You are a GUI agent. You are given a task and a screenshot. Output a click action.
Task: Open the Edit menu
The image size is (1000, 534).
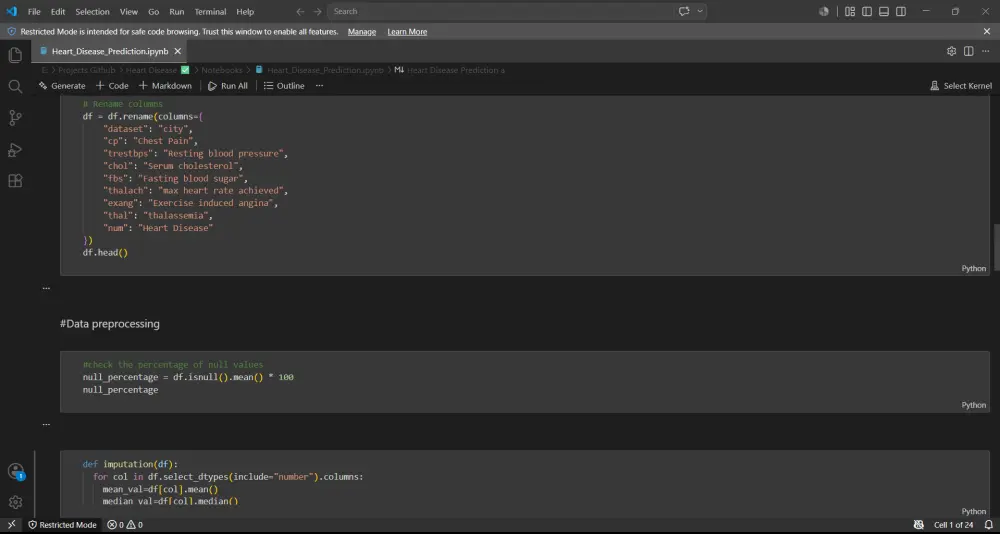pyautogui.click(x=58, y=11)
